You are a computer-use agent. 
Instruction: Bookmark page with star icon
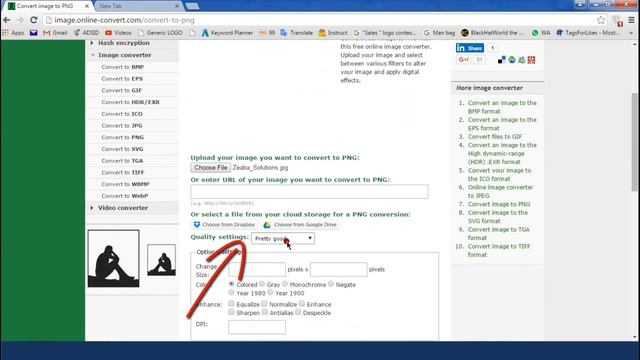(601, 20)
